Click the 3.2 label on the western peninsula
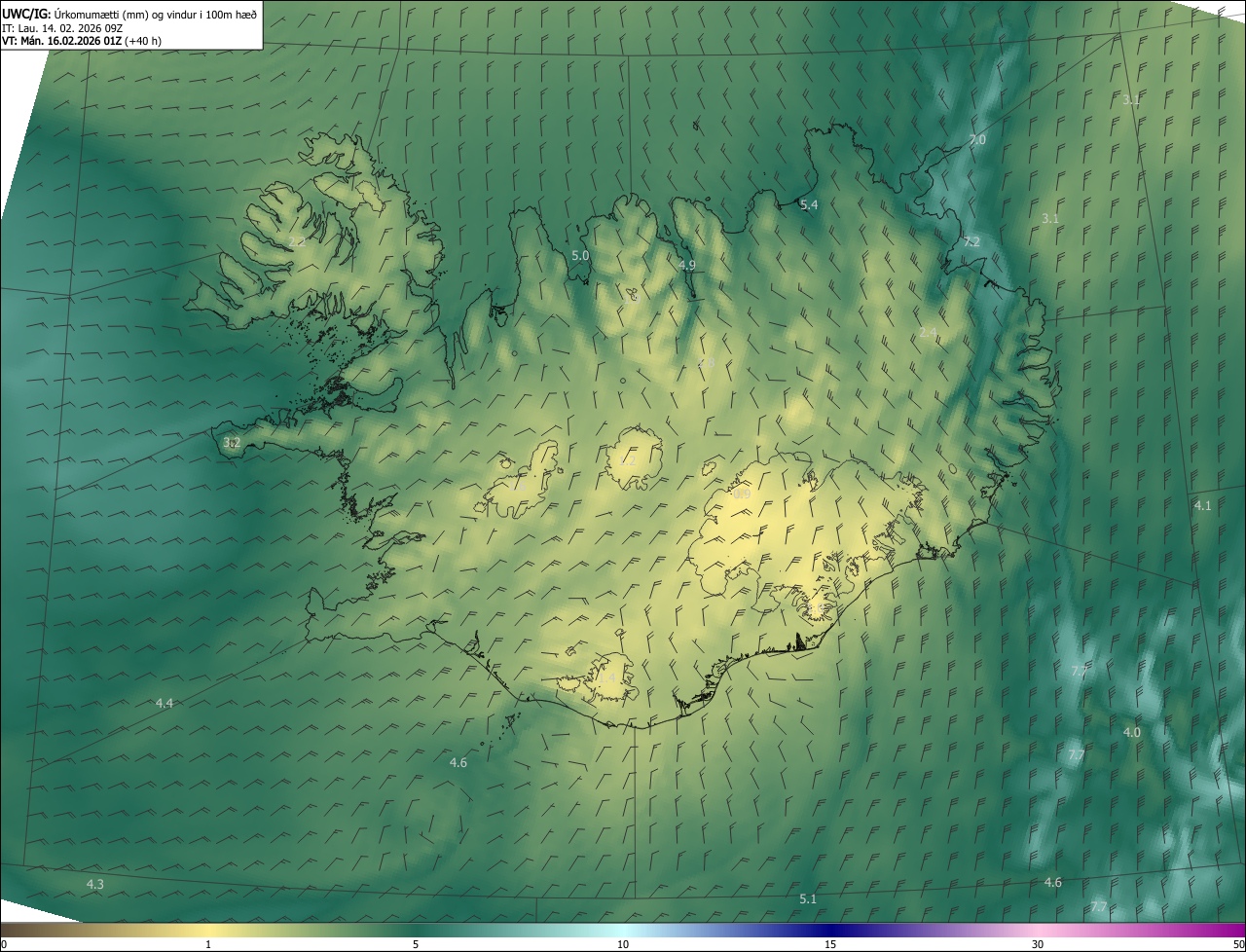This screenshot has width=1246, height=952. [232, 443]
